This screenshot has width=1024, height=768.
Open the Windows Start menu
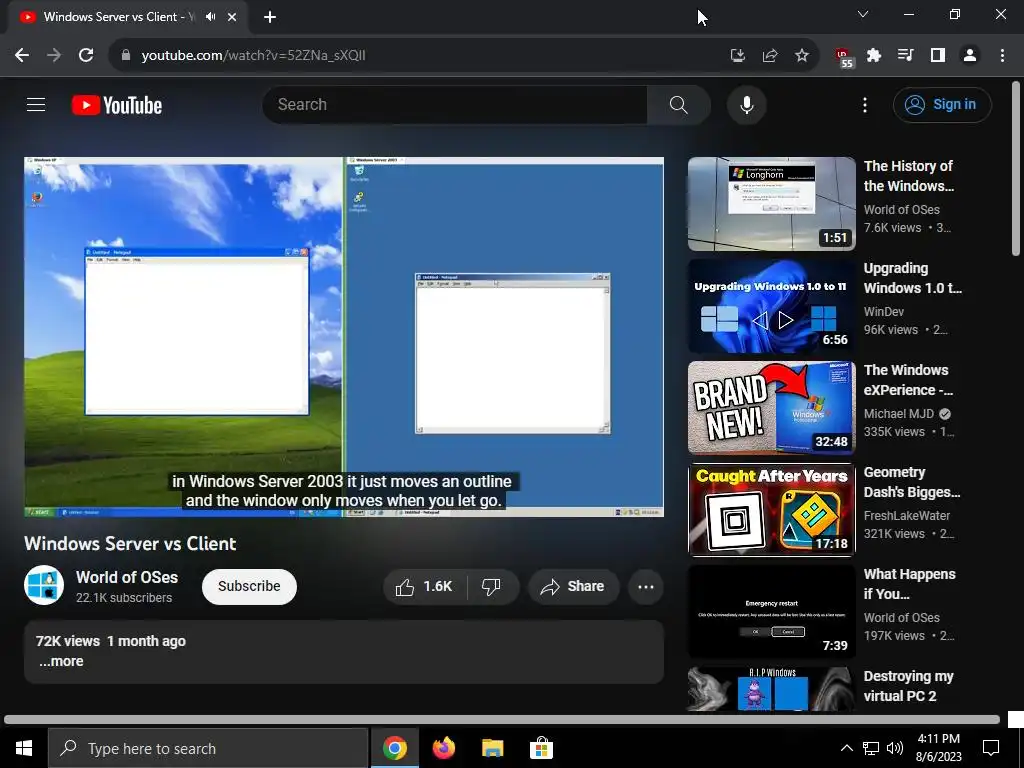24,748
